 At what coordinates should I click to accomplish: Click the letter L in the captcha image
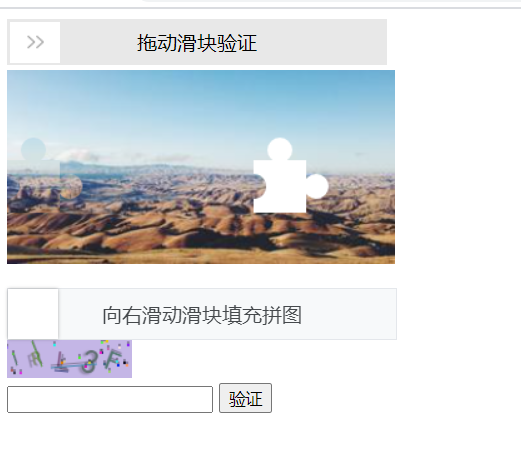(x=60, y=363)
